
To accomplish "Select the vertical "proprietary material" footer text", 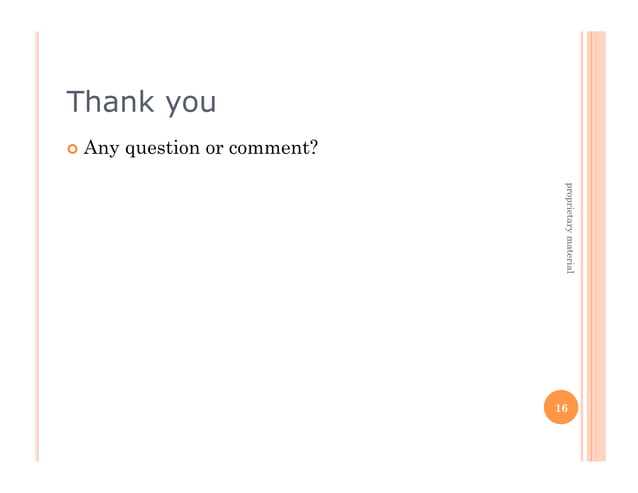I will pyautogui.click(x=570, y=228).
